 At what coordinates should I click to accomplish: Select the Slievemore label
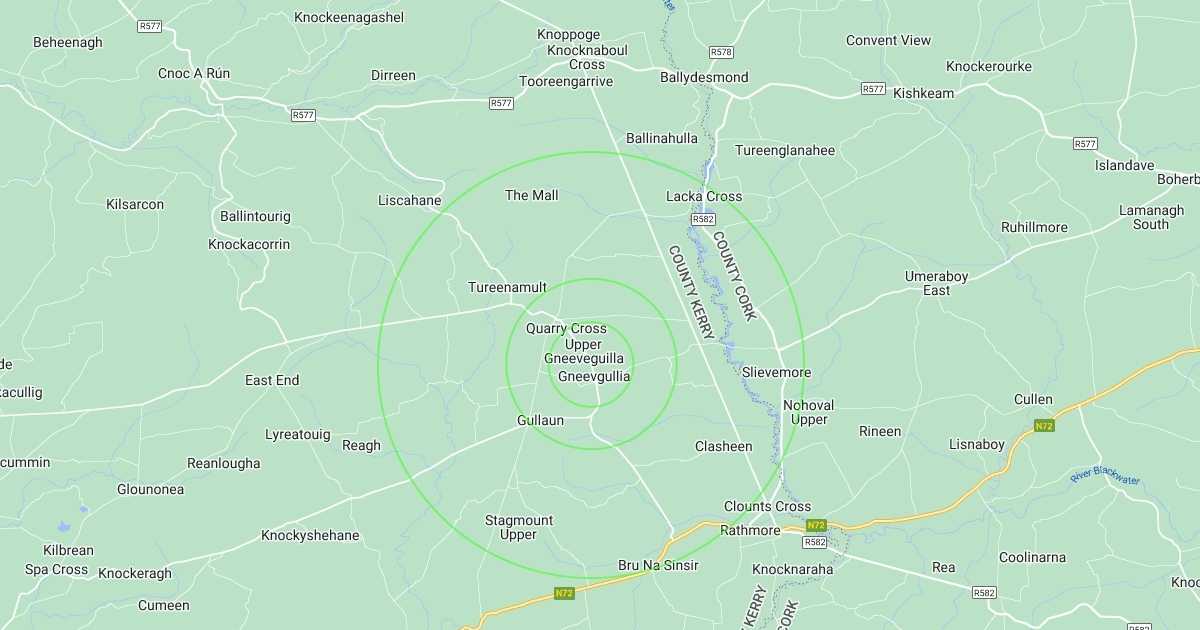pyautogui.click(x=777, y=372)
